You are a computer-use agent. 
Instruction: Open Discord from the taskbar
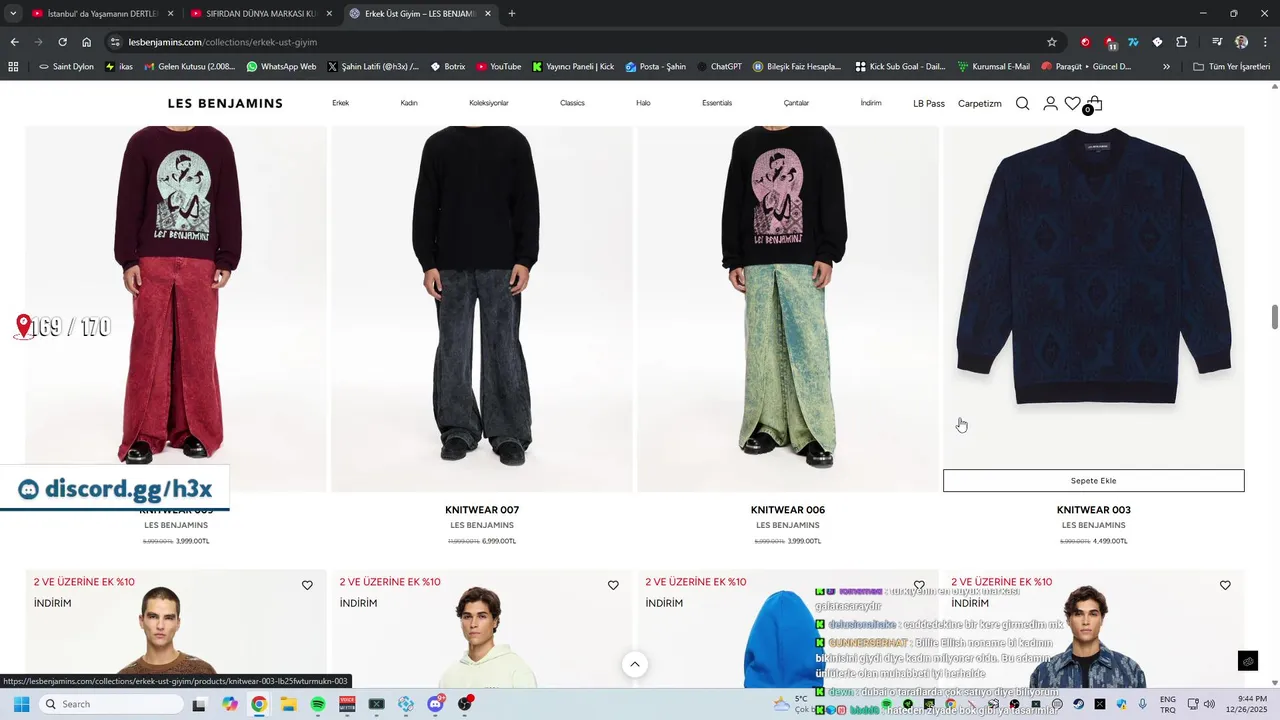click(x=436, y=704)
